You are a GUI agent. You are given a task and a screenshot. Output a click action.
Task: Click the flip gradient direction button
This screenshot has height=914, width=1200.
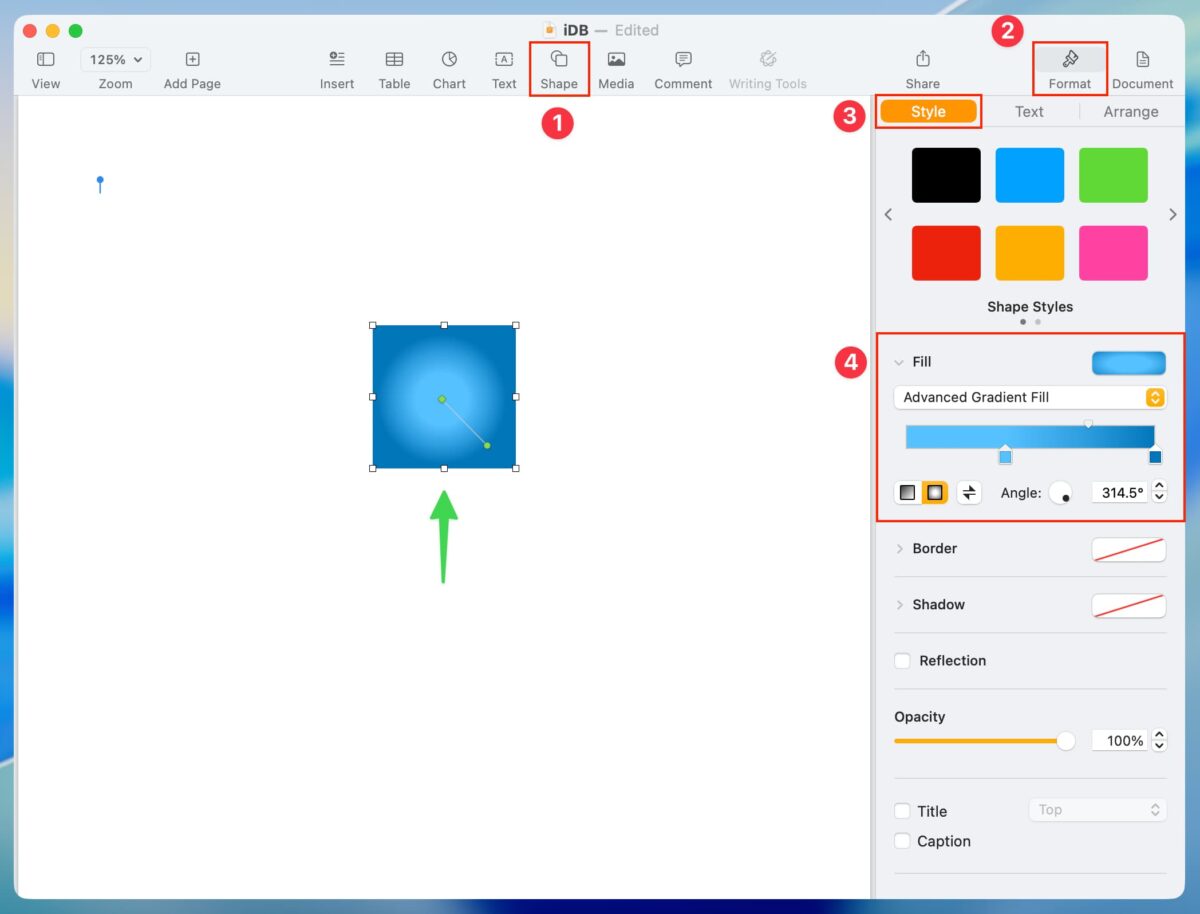[969, 493]
